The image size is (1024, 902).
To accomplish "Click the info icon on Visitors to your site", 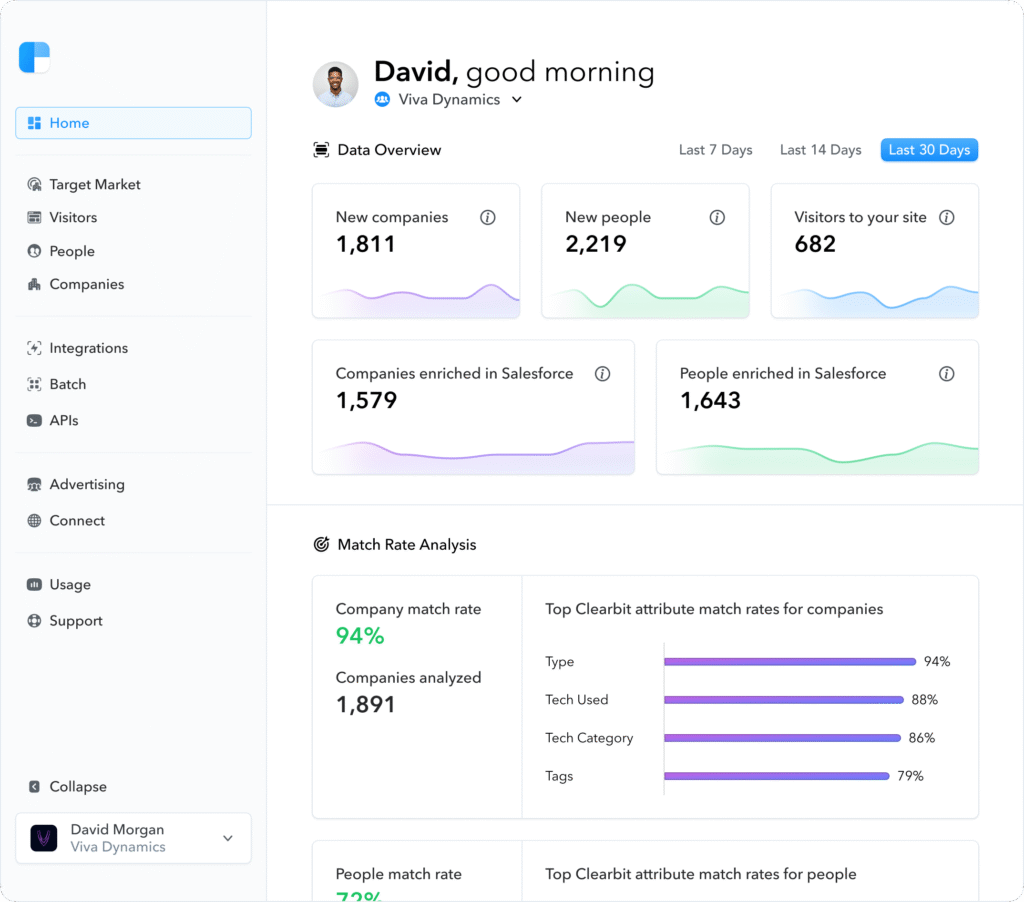I will coord(947,217).
